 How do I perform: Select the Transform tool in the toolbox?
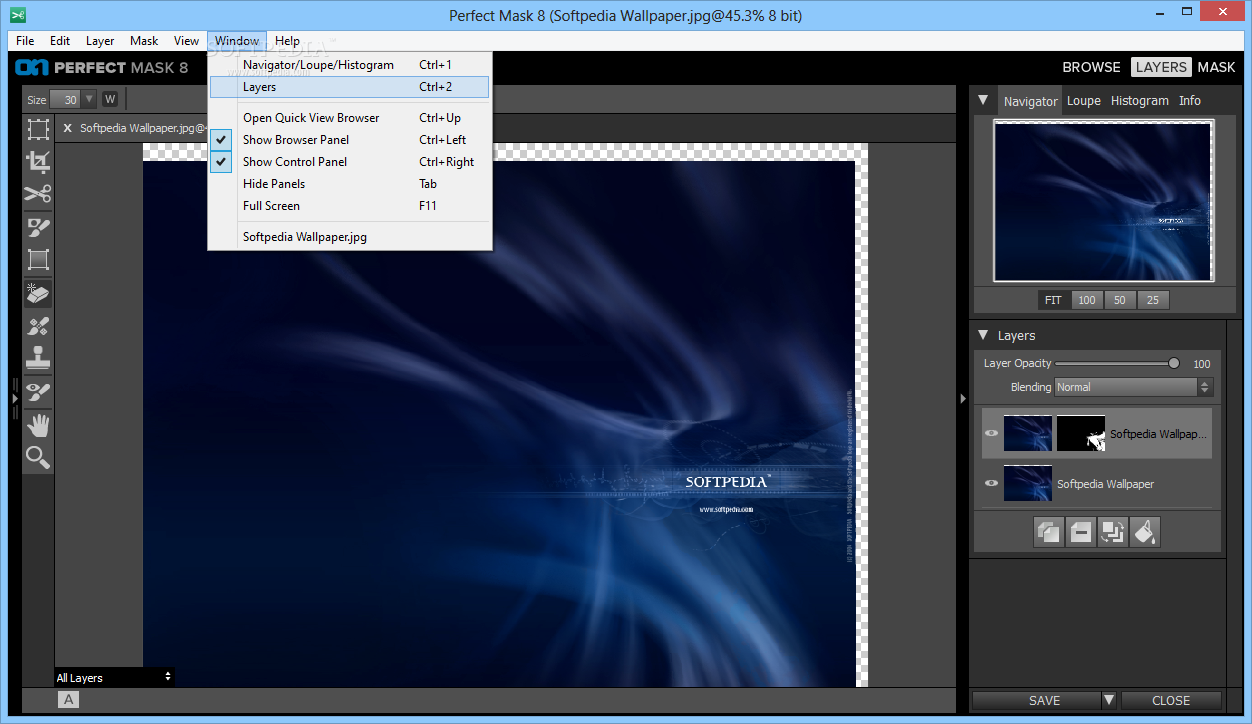click(x=38, y=129)
